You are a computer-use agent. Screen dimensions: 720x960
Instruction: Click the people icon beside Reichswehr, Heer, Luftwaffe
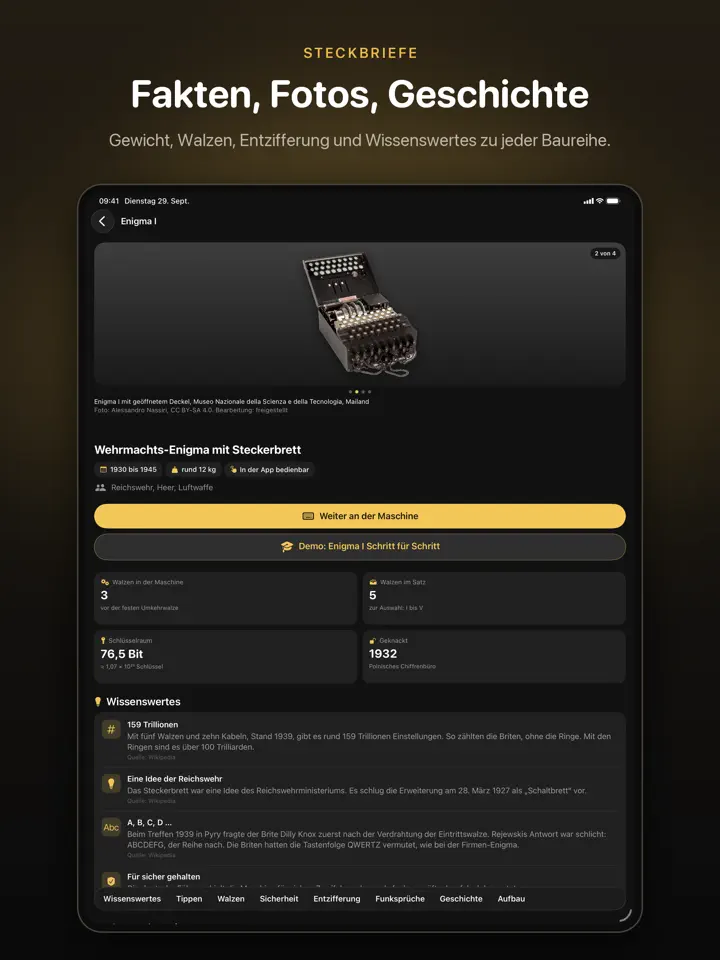[100, 487]
